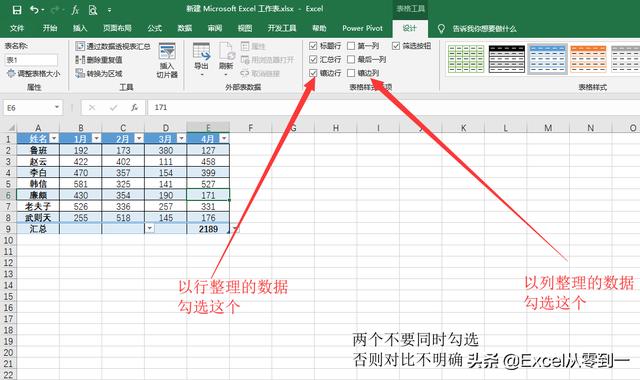Click the Undo arrow icon
This screenshot has width=640, height=380.
34,9
